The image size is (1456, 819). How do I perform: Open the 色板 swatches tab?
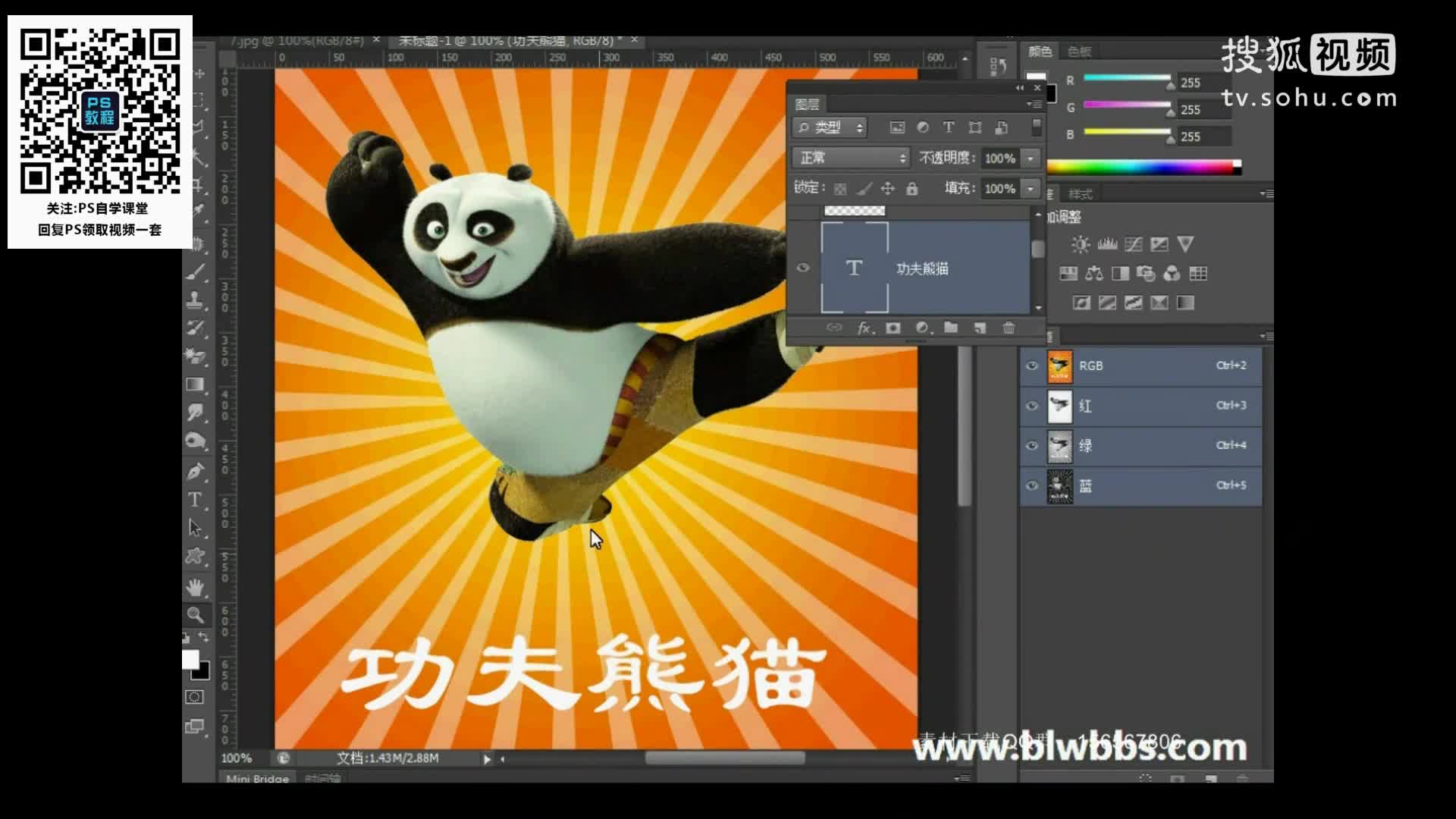click(1079, 52)
